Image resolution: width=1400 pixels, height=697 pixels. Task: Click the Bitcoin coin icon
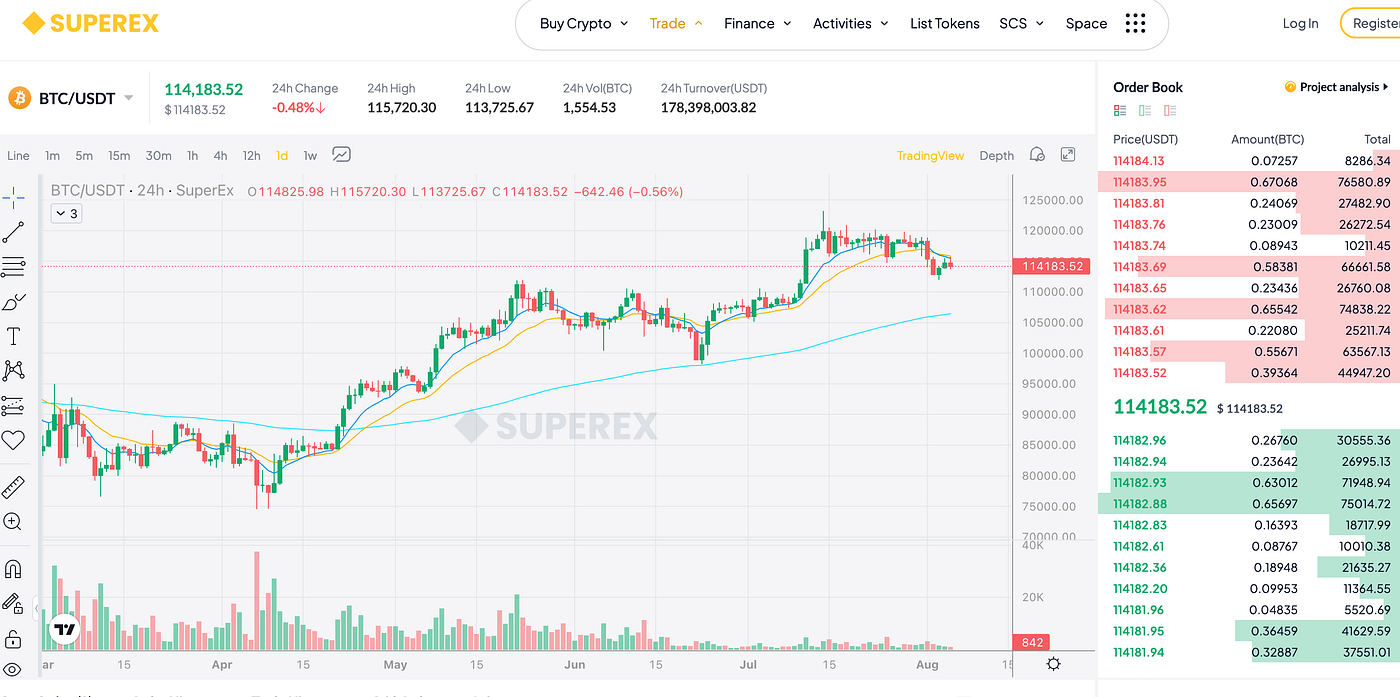pos(19,98)
